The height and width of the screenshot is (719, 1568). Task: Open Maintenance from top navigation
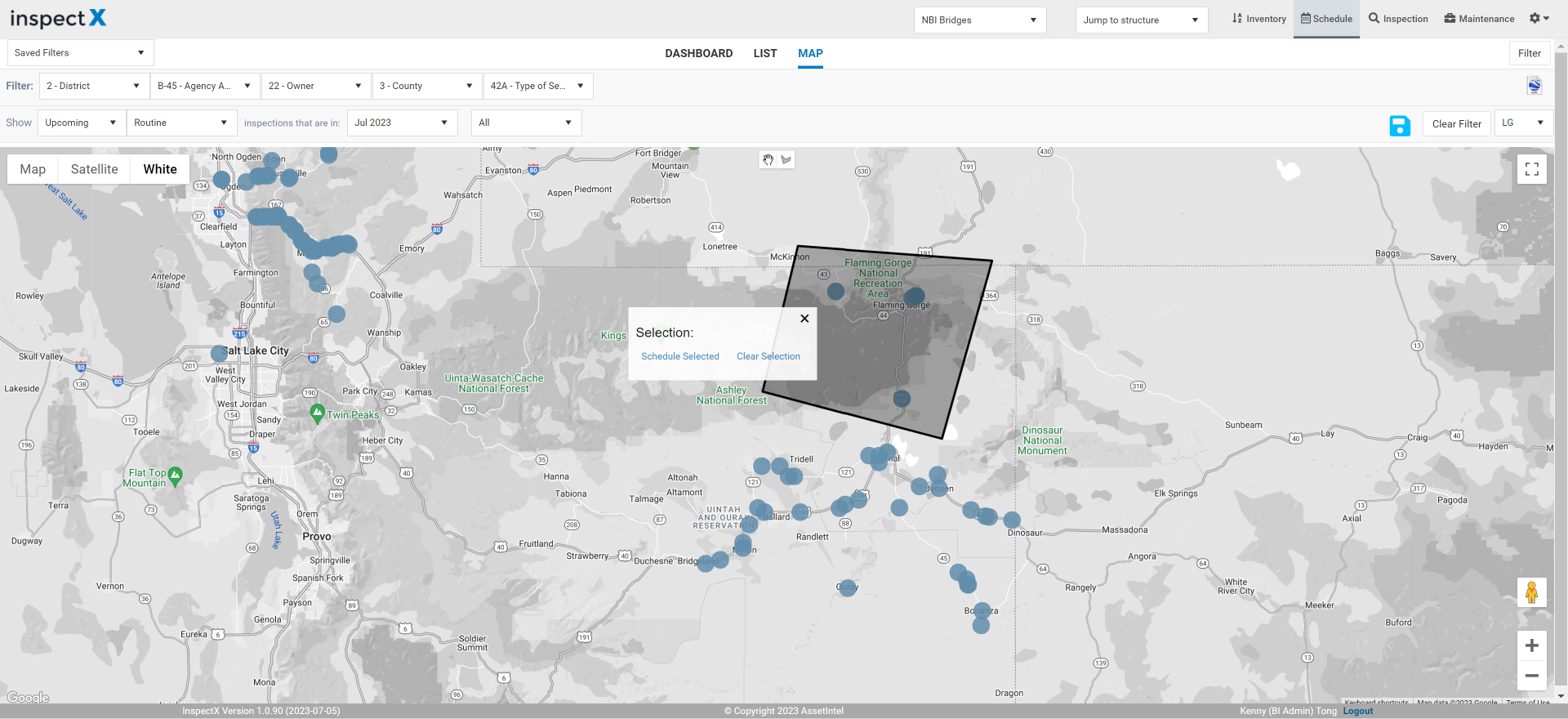[1479, 19]
